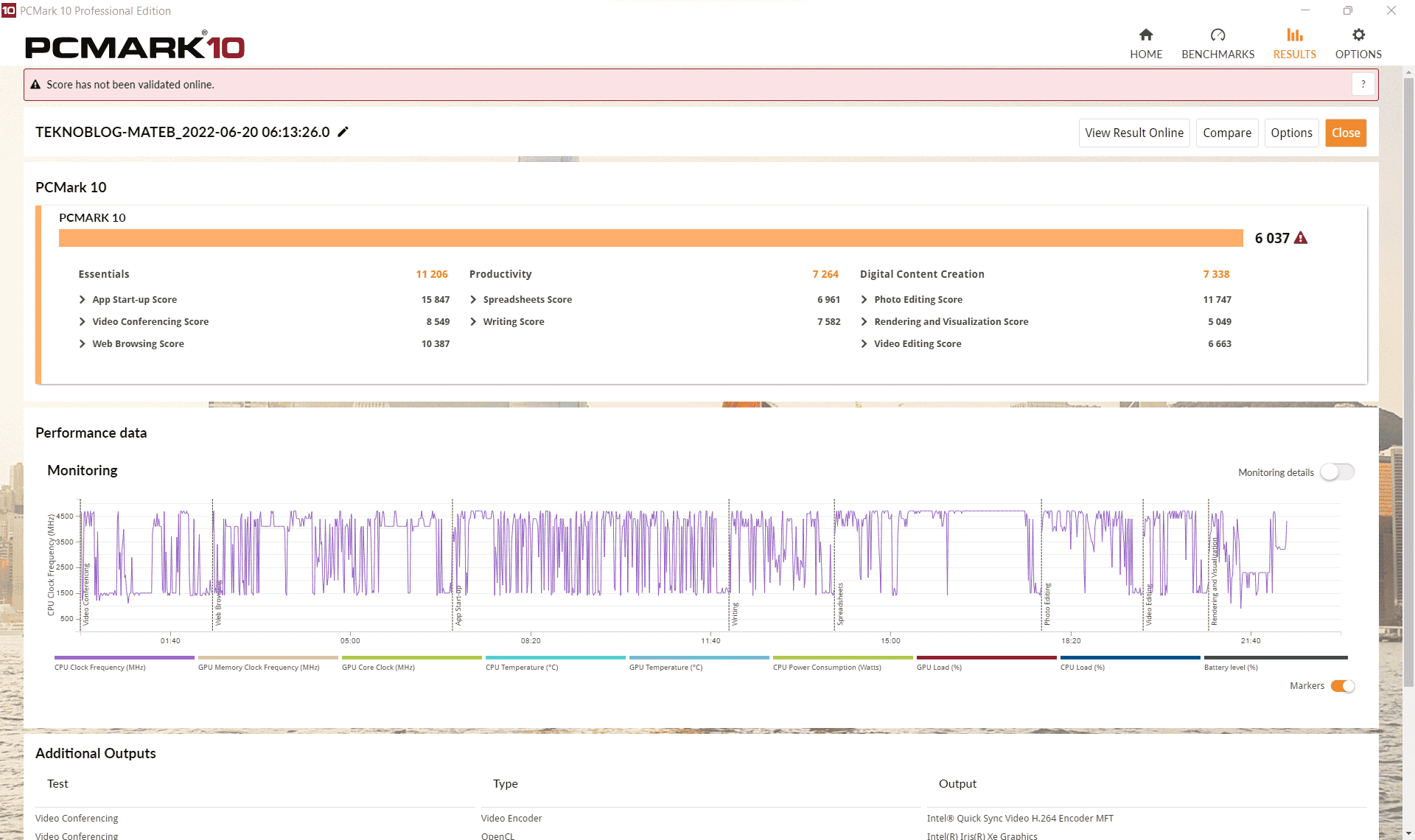Click the question mark help icon
This screenshot has width=1415, height=840.
click(x=1363, y=85)
